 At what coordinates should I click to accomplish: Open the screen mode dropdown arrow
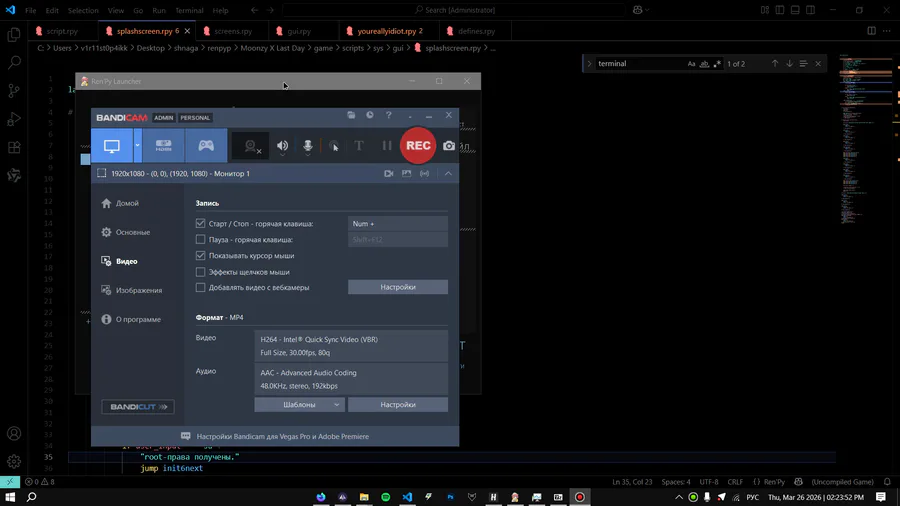click(x=137, y=146)
